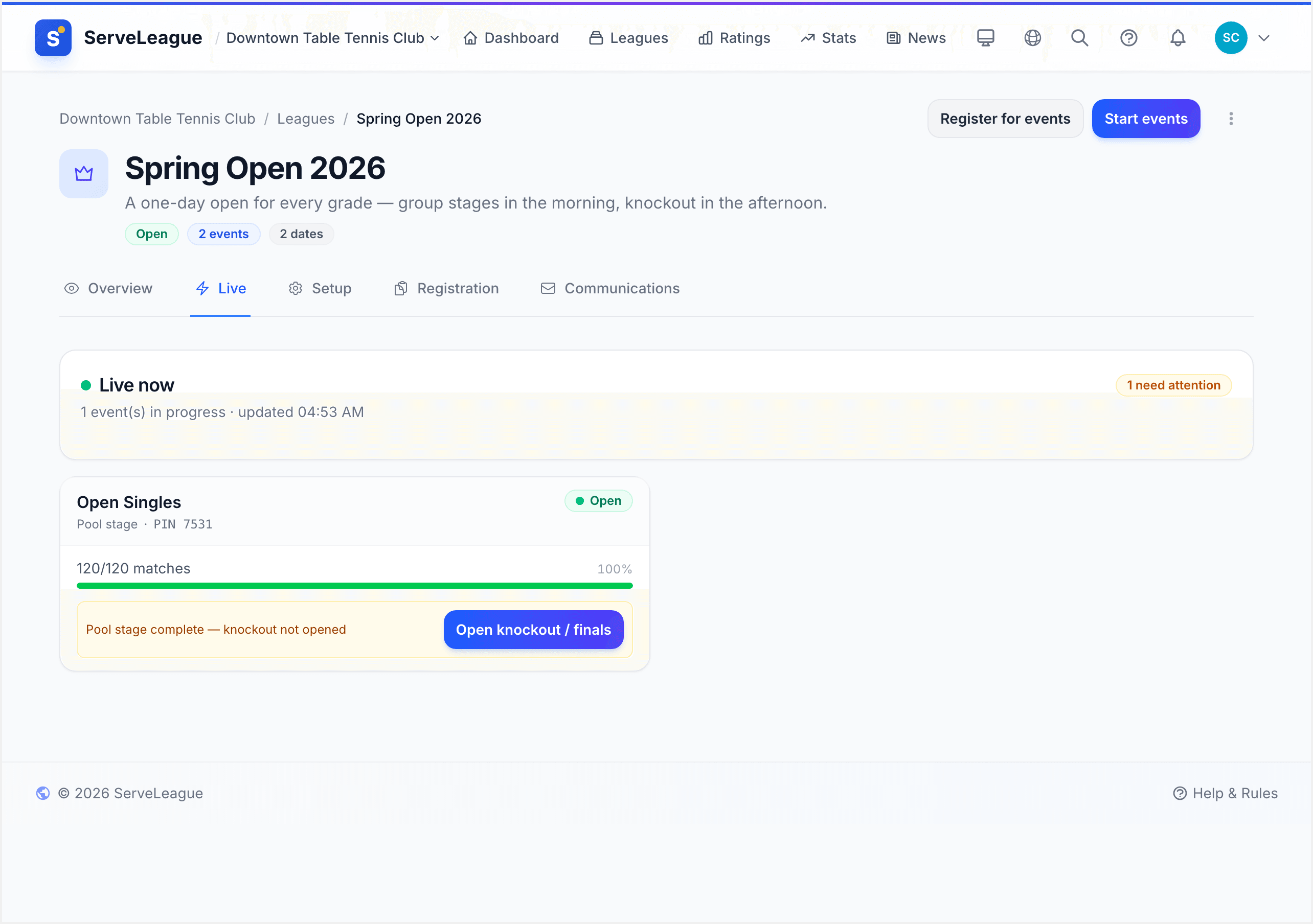The width and height of the screenshot is (1313, 924).
Task: Click '120/120 matches' text
Action: (133, 568)
